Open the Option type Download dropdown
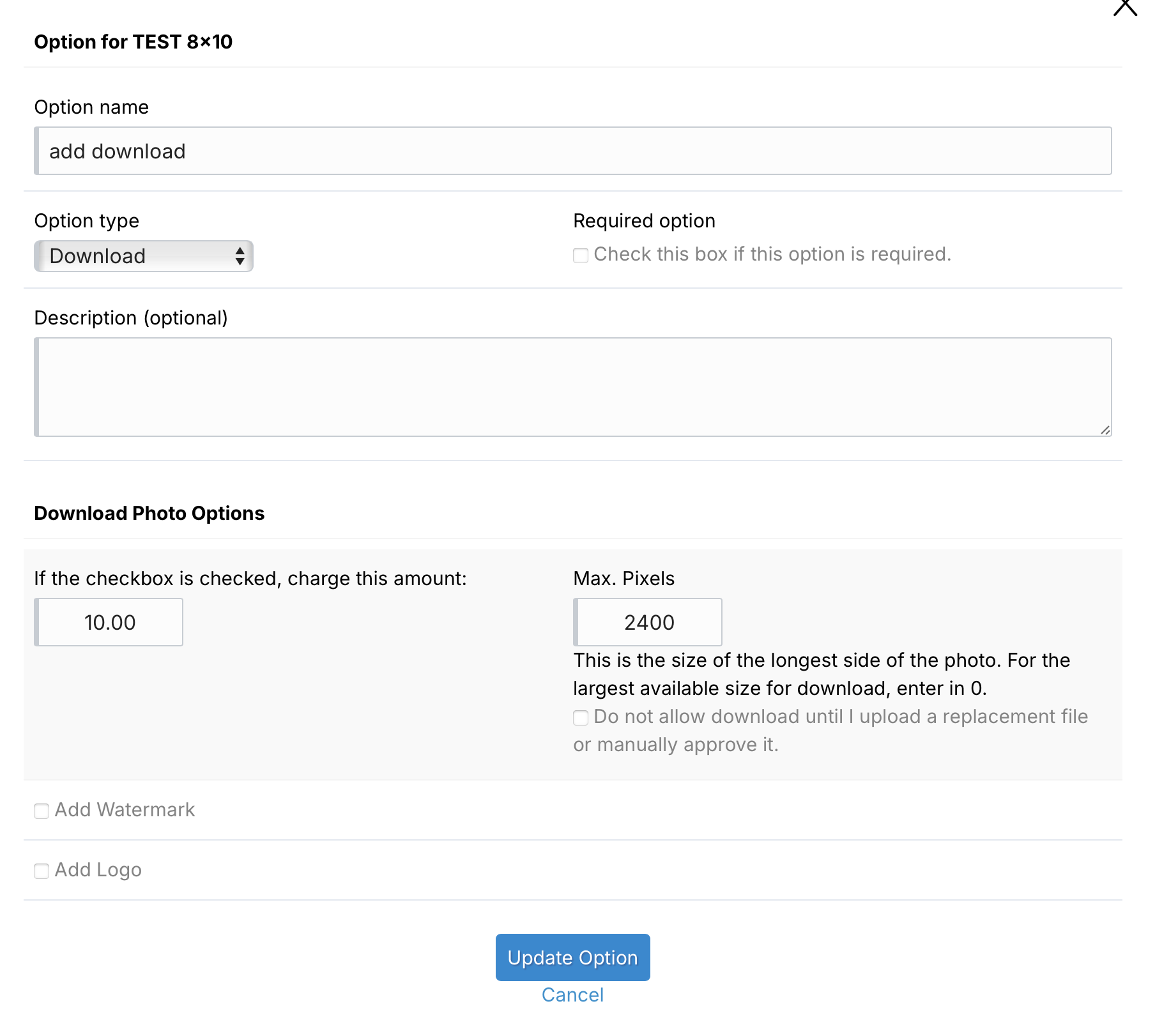This screenshot has width=1155, height=1036. pyautogui.click(x=144, y=256)
